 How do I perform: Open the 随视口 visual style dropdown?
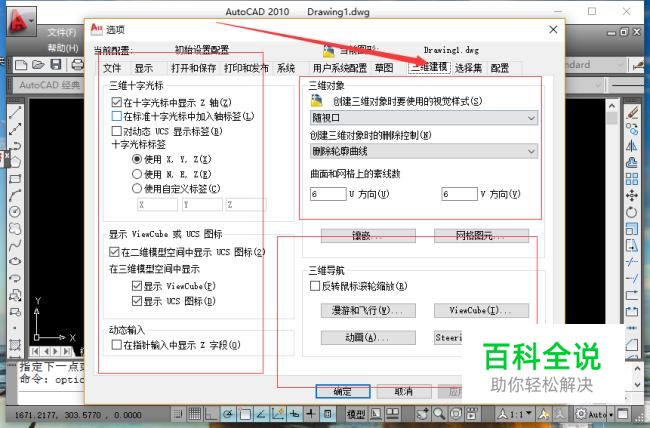tap(424, 118)
